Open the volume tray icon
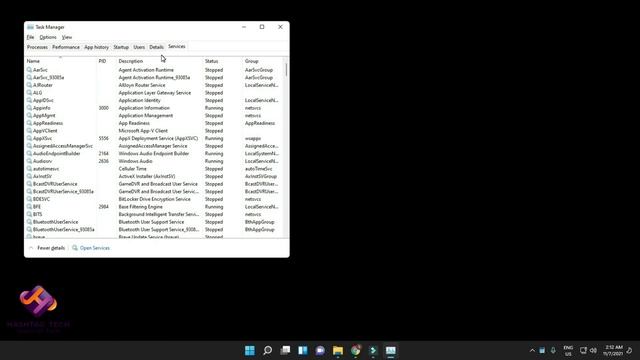 593,350
